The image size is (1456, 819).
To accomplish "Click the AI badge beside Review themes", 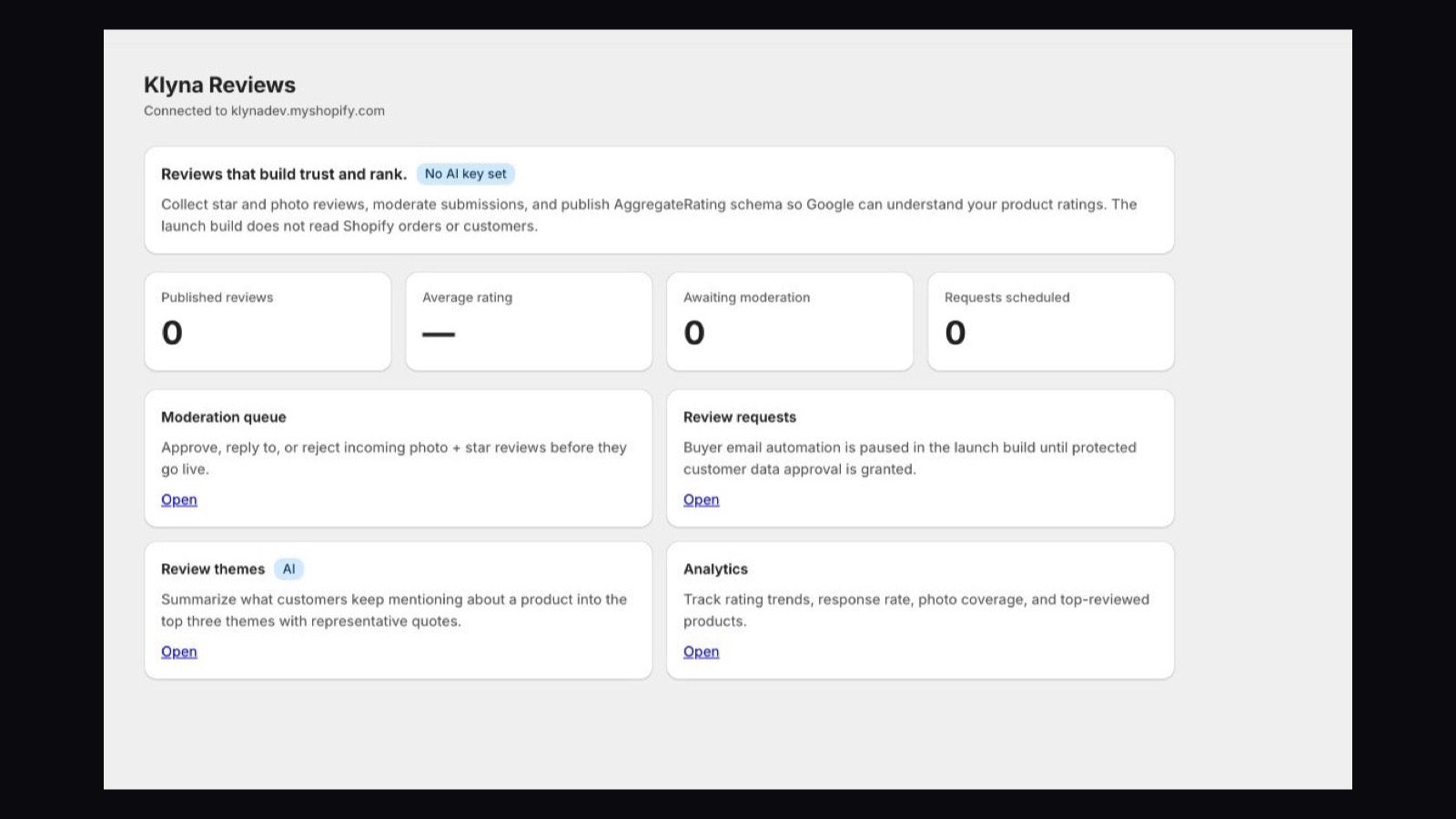I will [288, 569].
